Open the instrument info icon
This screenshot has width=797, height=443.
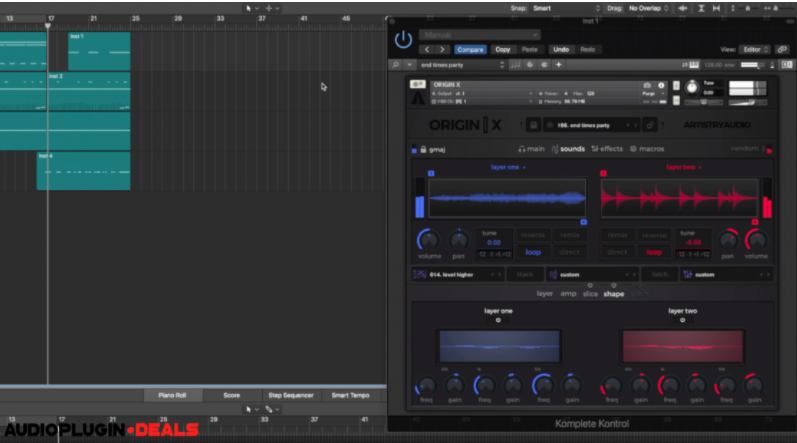[661, 85]
